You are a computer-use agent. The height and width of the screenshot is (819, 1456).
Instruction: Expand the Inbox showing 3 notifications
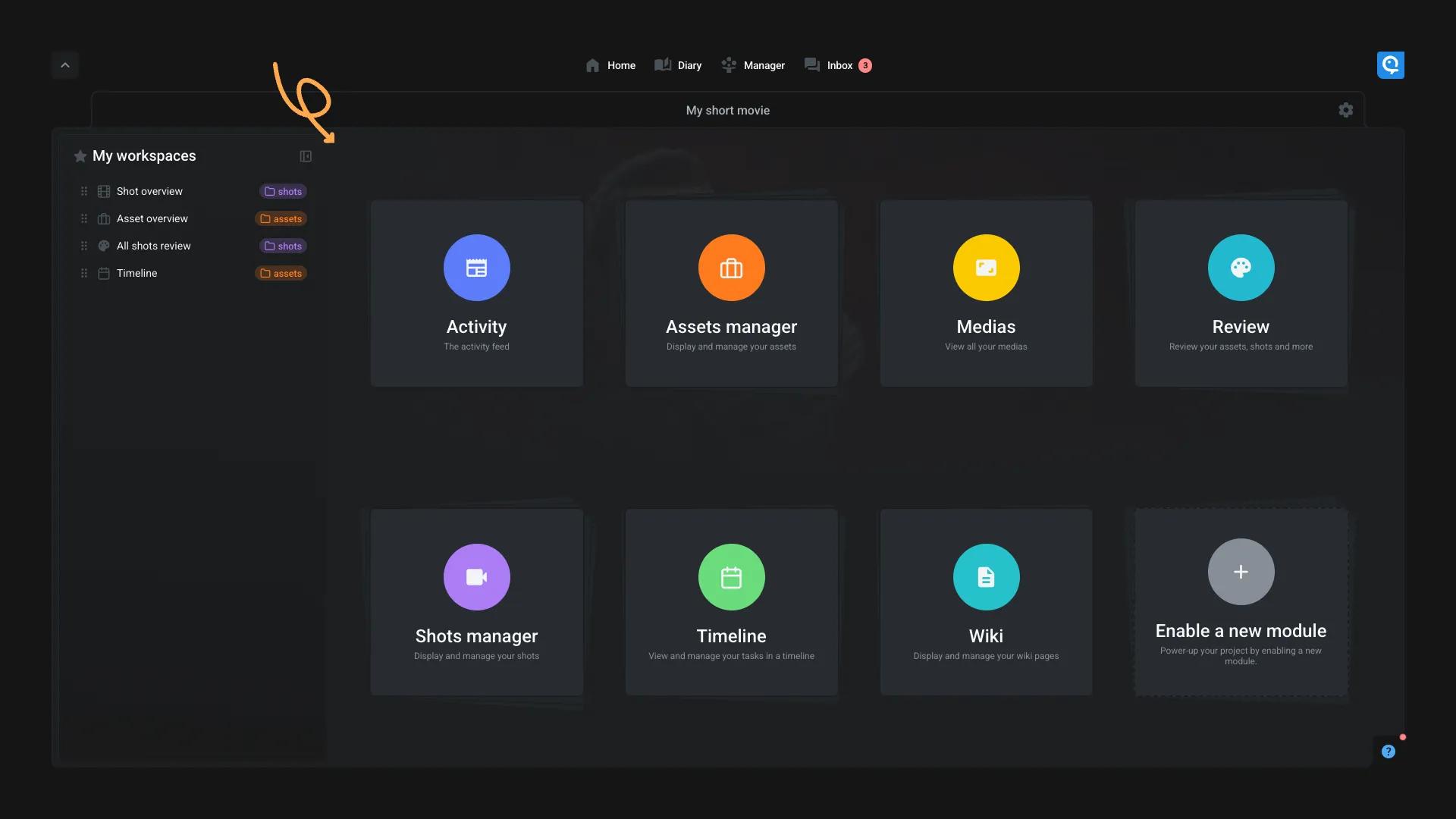(x=836, y=65)
